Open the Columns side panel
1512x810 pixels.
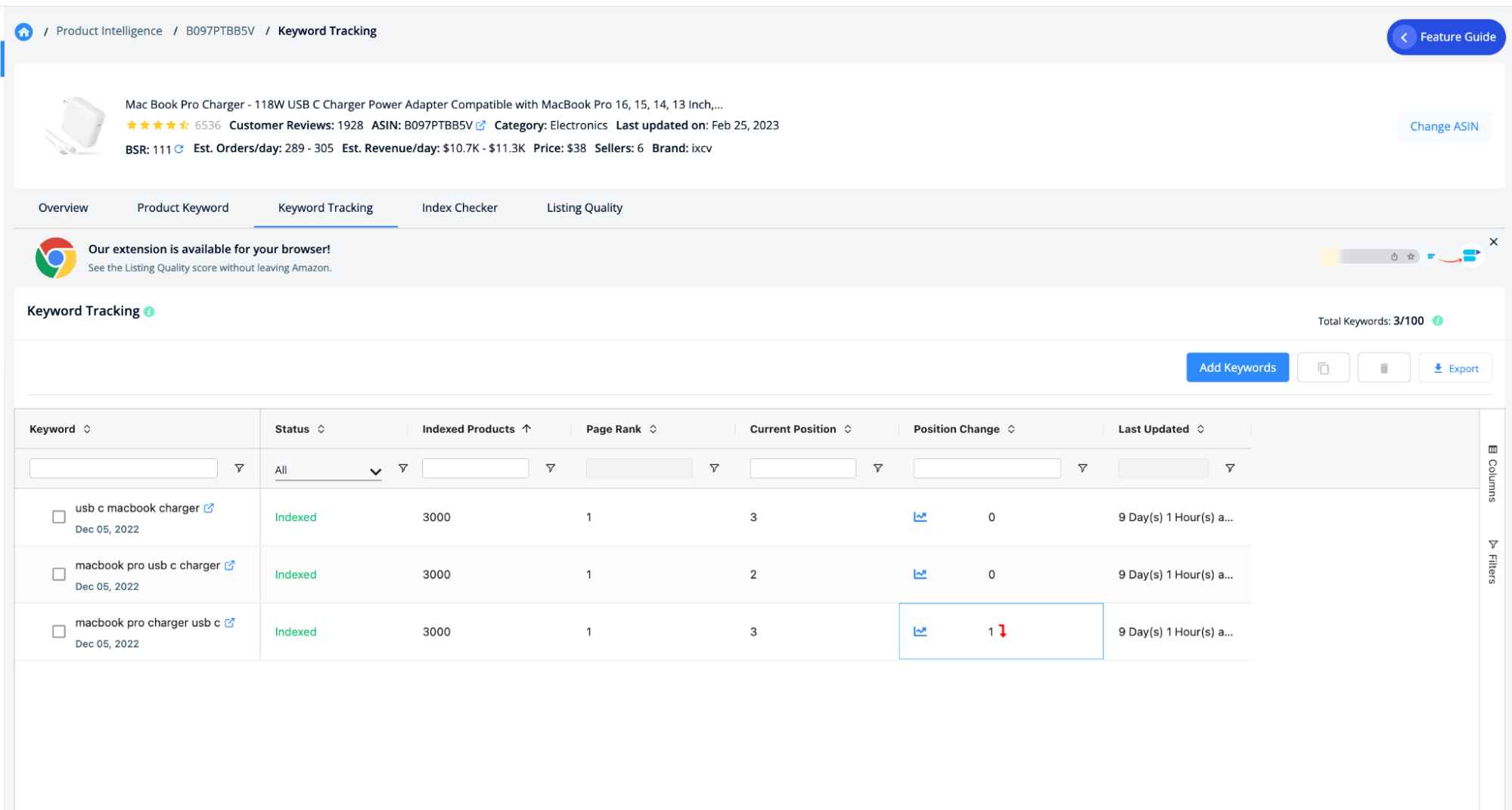point(1492,473)
